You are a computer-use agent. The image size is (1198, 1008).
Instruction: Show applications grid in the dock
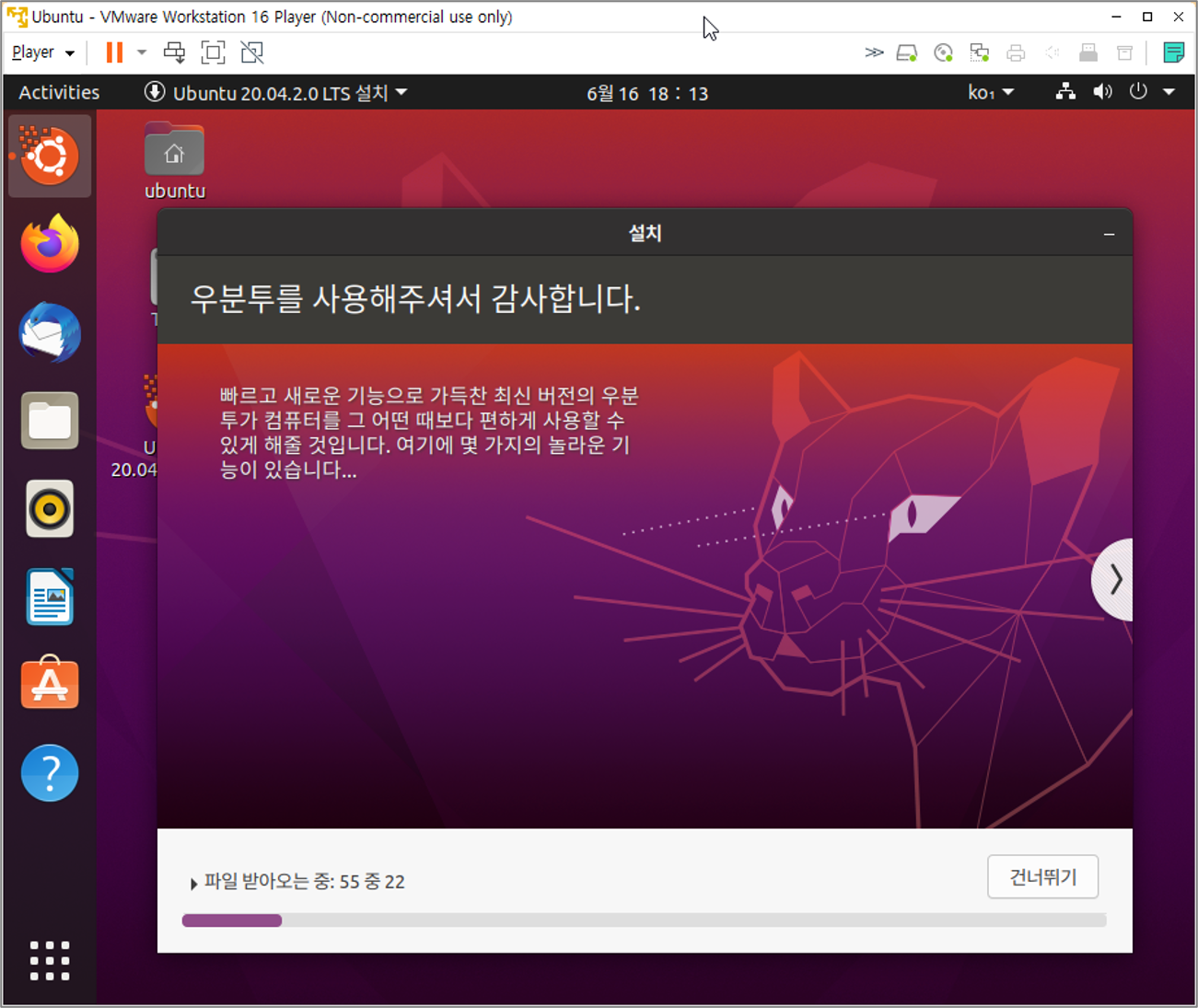click(50, 960)
